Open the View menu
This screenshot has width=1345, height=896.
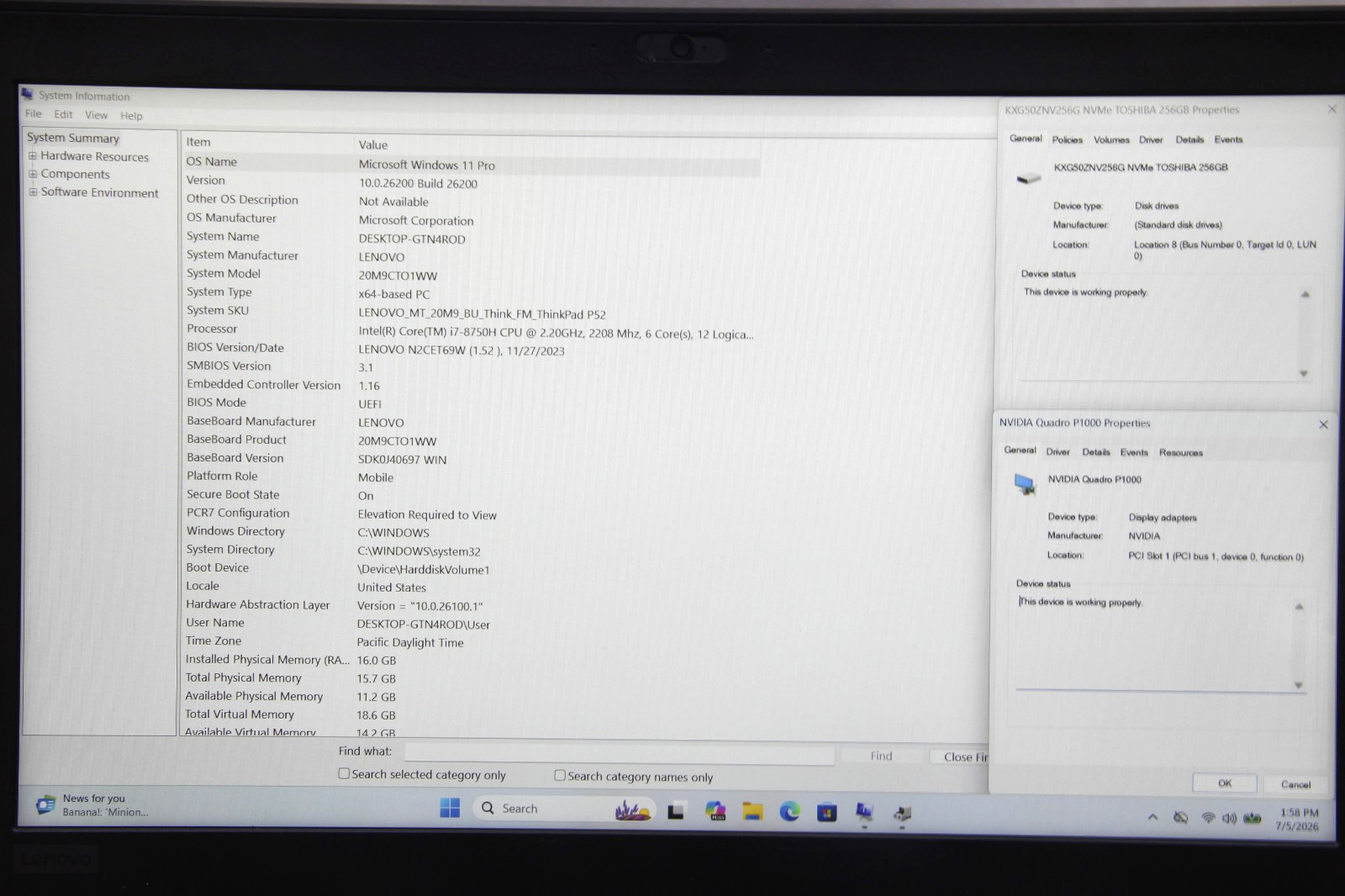pos(96,115)
